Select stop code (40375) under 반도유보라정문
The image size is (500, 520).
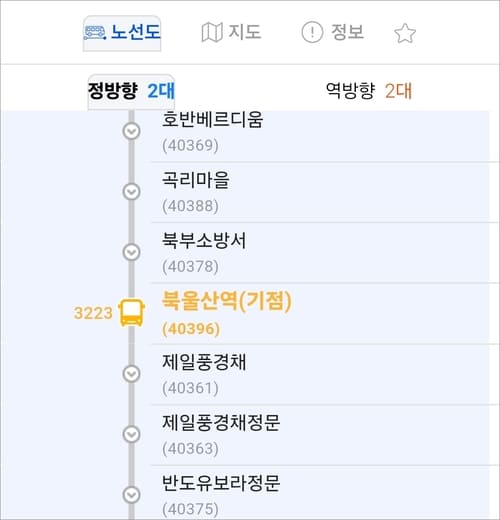tap(190, 509)
